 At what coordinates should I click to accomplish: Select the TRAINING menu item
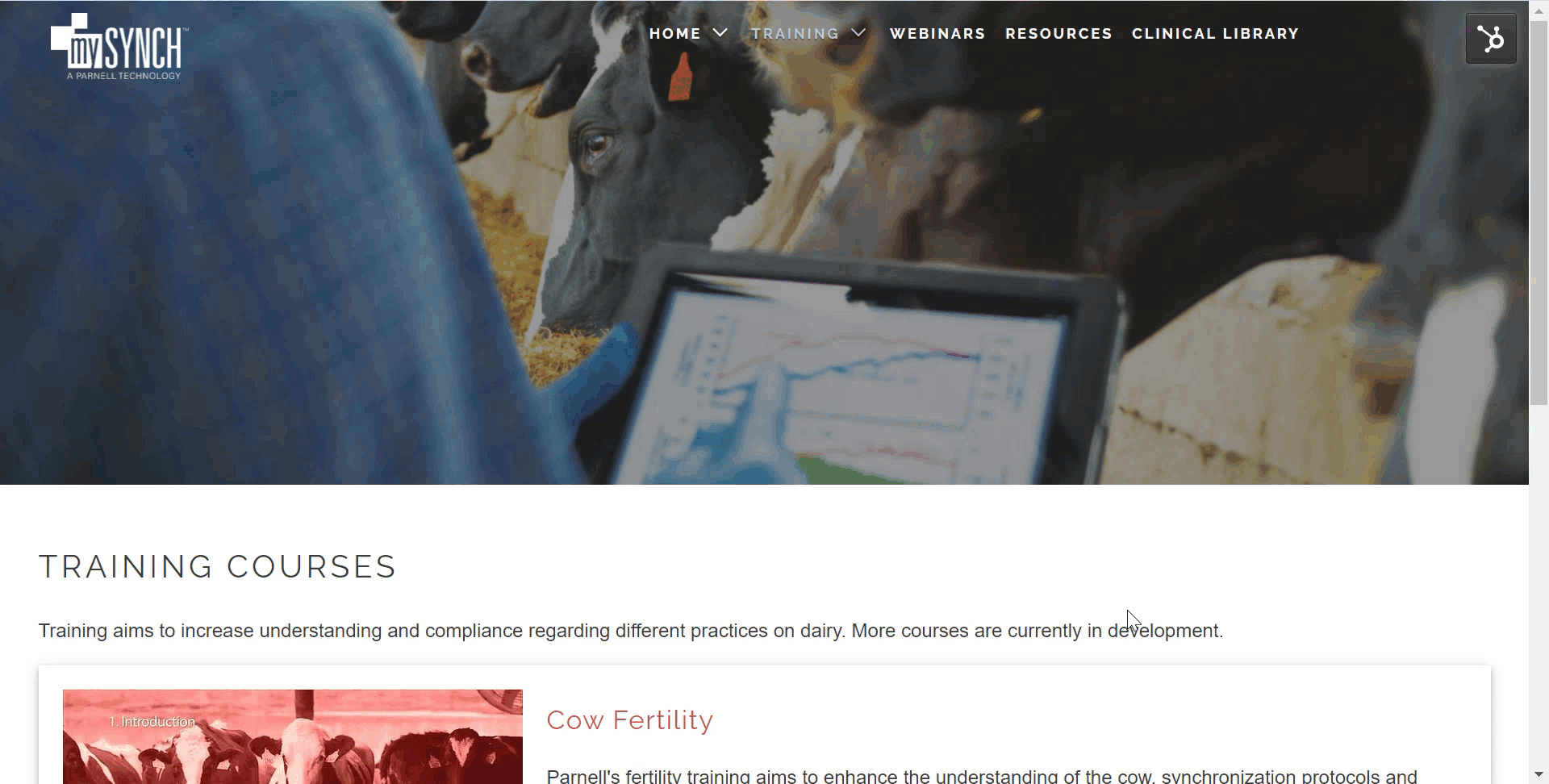[x=795, y=34]
